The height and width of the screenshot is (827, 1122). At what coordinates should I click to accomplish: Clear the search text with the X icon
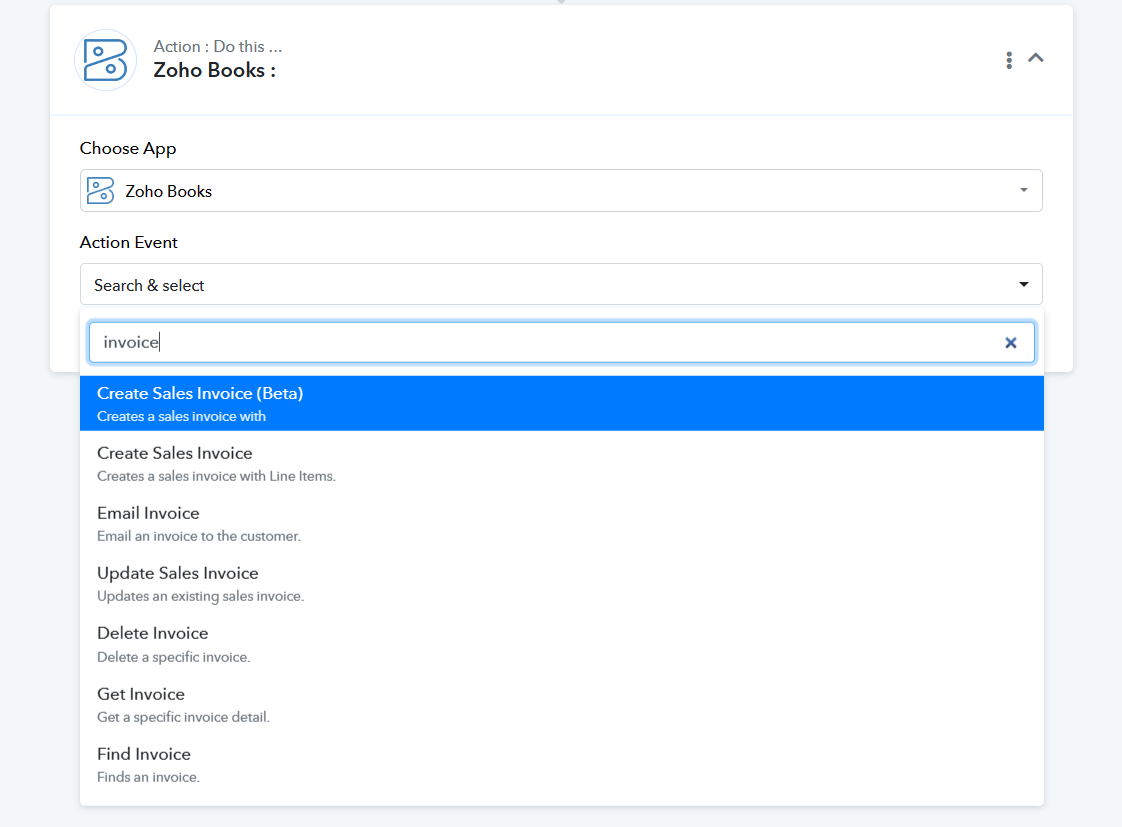tap(1010, 343)
